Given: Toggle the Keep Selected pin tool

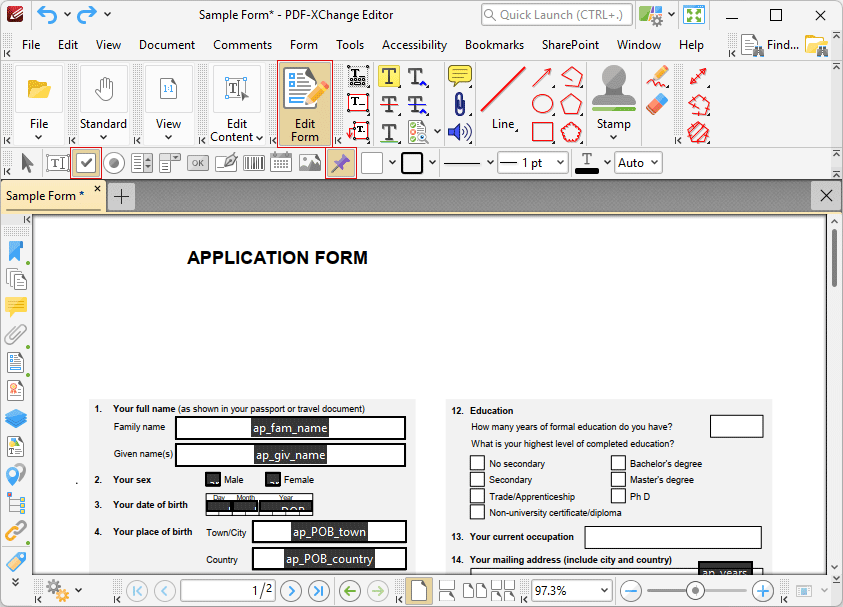Looking at the screenshot, I should 341,163.
